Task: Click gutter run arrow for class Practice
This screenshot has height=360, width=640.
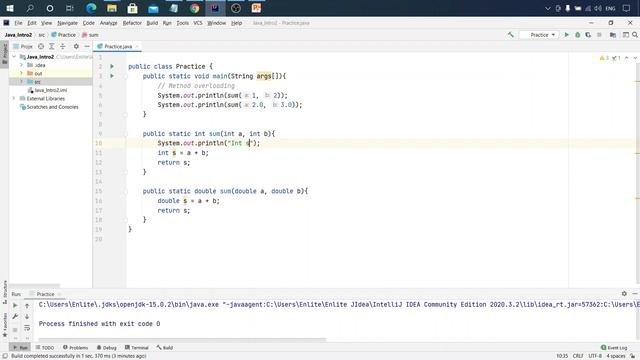Action: pos(112,66)
